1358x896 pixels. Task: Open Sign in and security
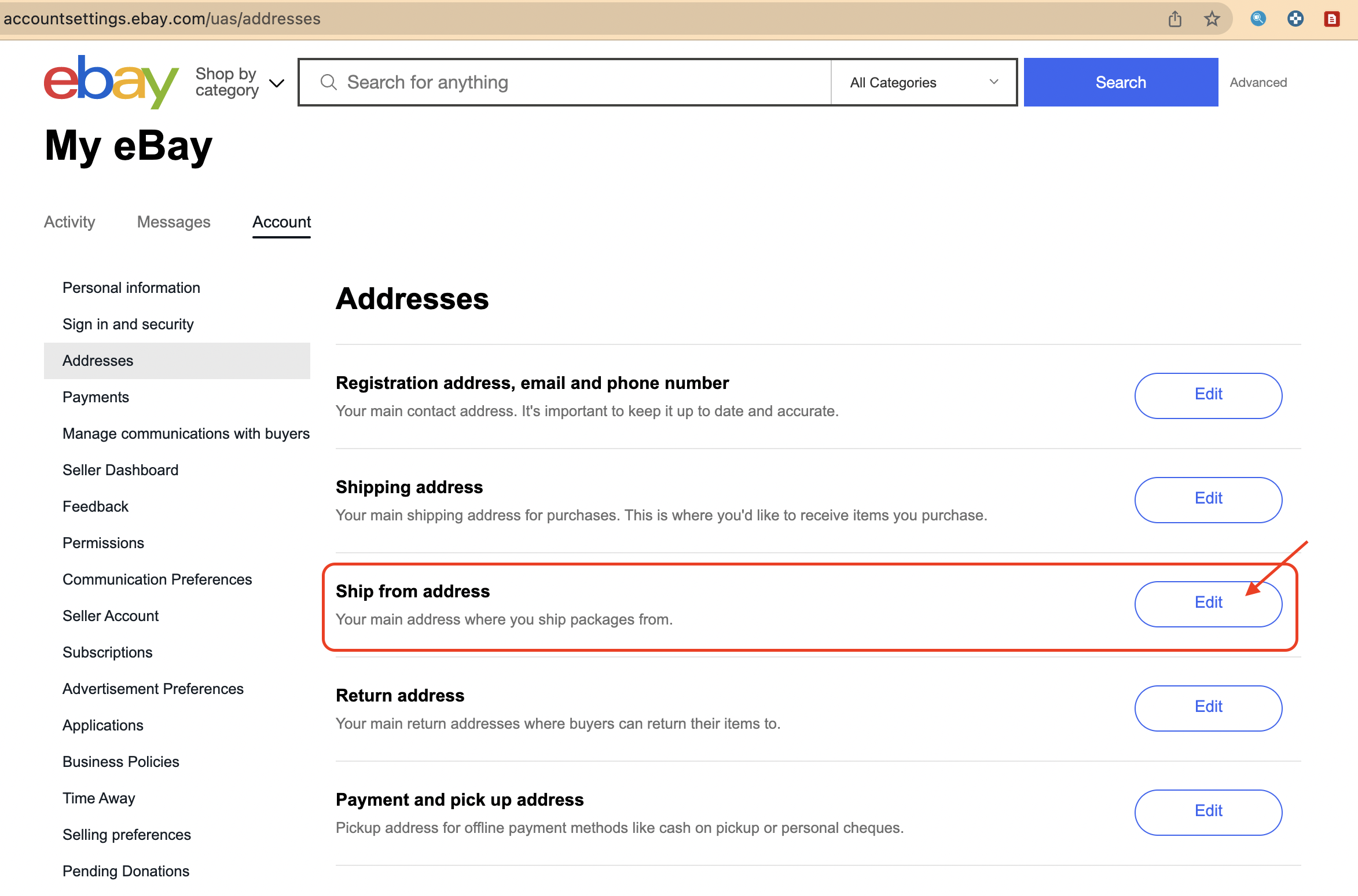pos(128,324)
